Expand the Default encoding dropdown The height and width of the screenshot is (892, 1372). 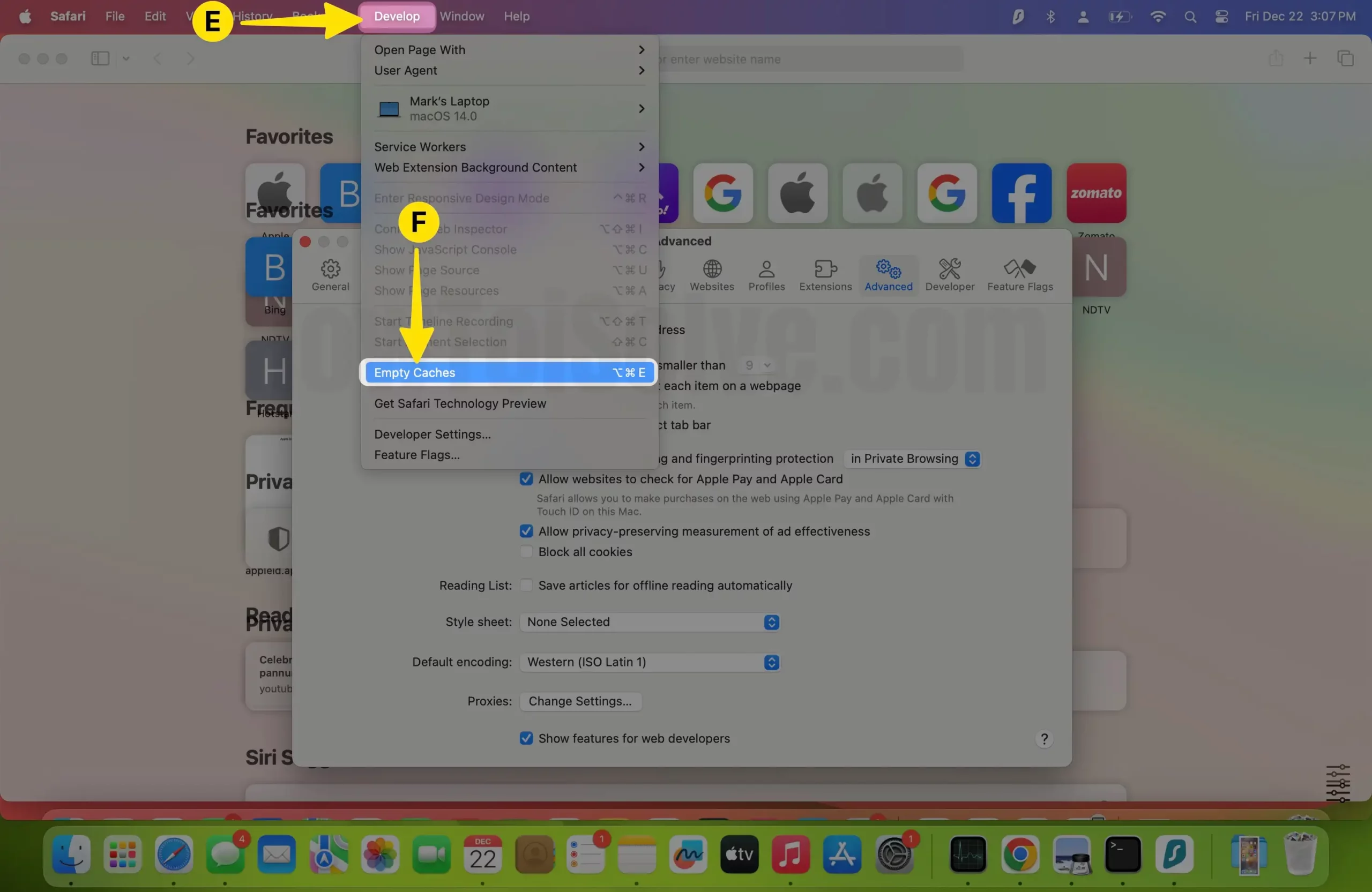(770, 661)
